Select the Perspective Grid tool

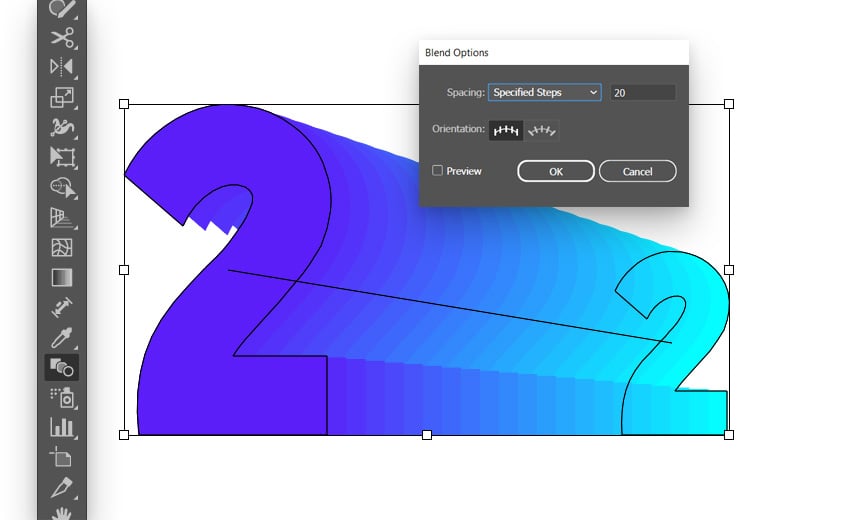click(62, 218)
